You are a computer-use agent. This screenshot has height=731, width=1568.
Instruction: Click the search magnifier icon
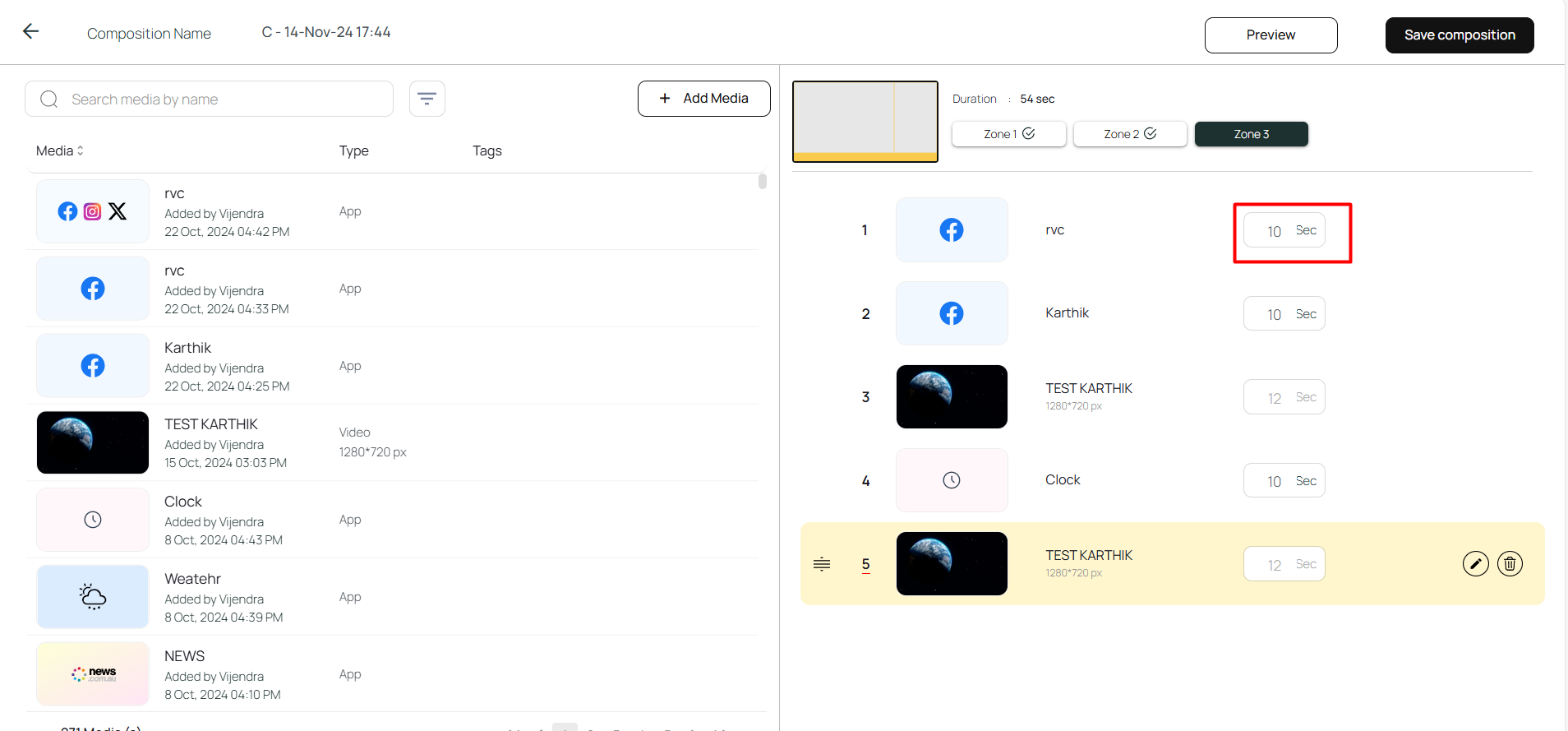49,99
